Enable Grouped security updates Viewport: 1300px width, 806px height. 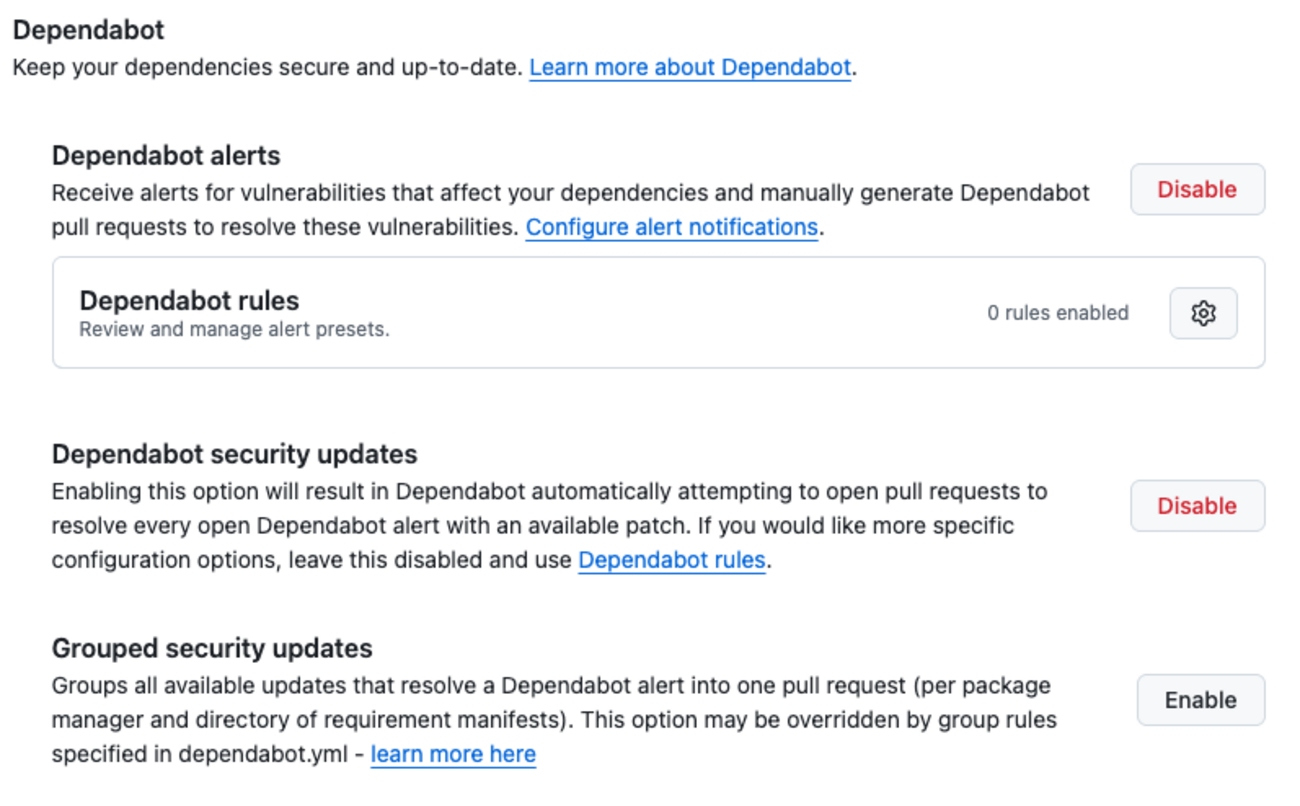pos(1200,700)
